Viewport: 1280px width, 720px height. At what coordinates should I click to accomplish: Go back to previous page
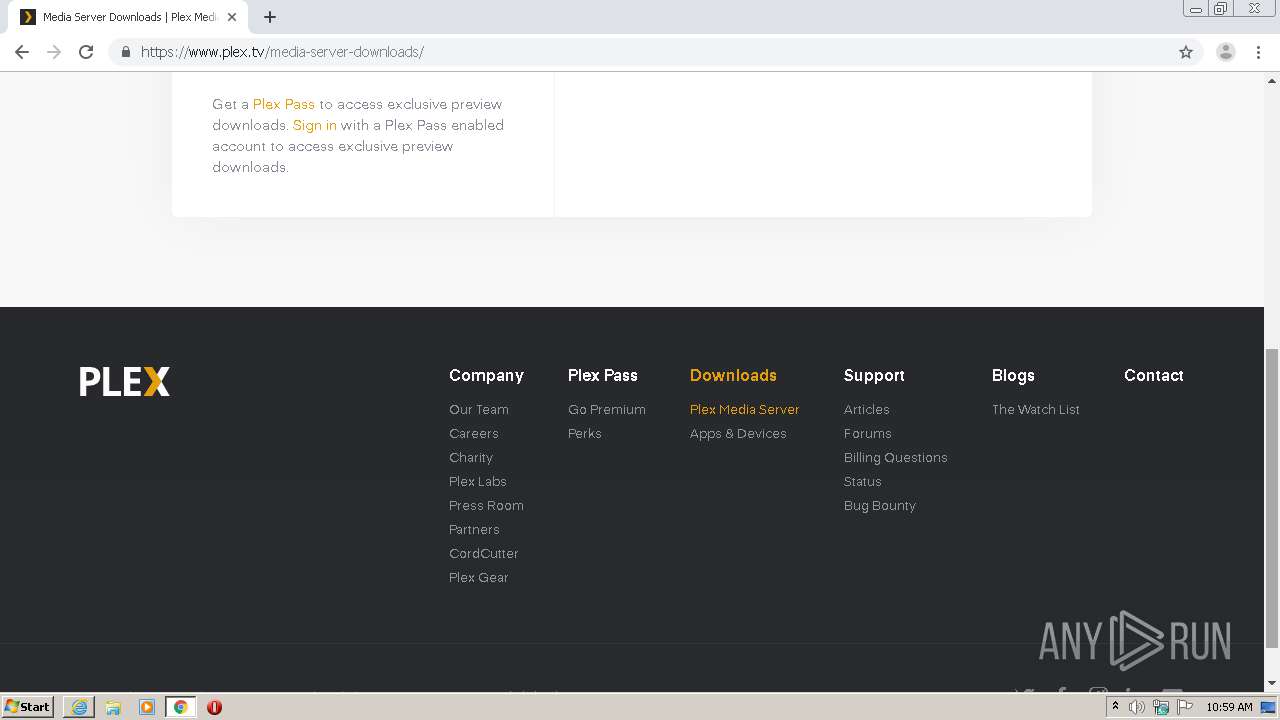click(22, 52)
